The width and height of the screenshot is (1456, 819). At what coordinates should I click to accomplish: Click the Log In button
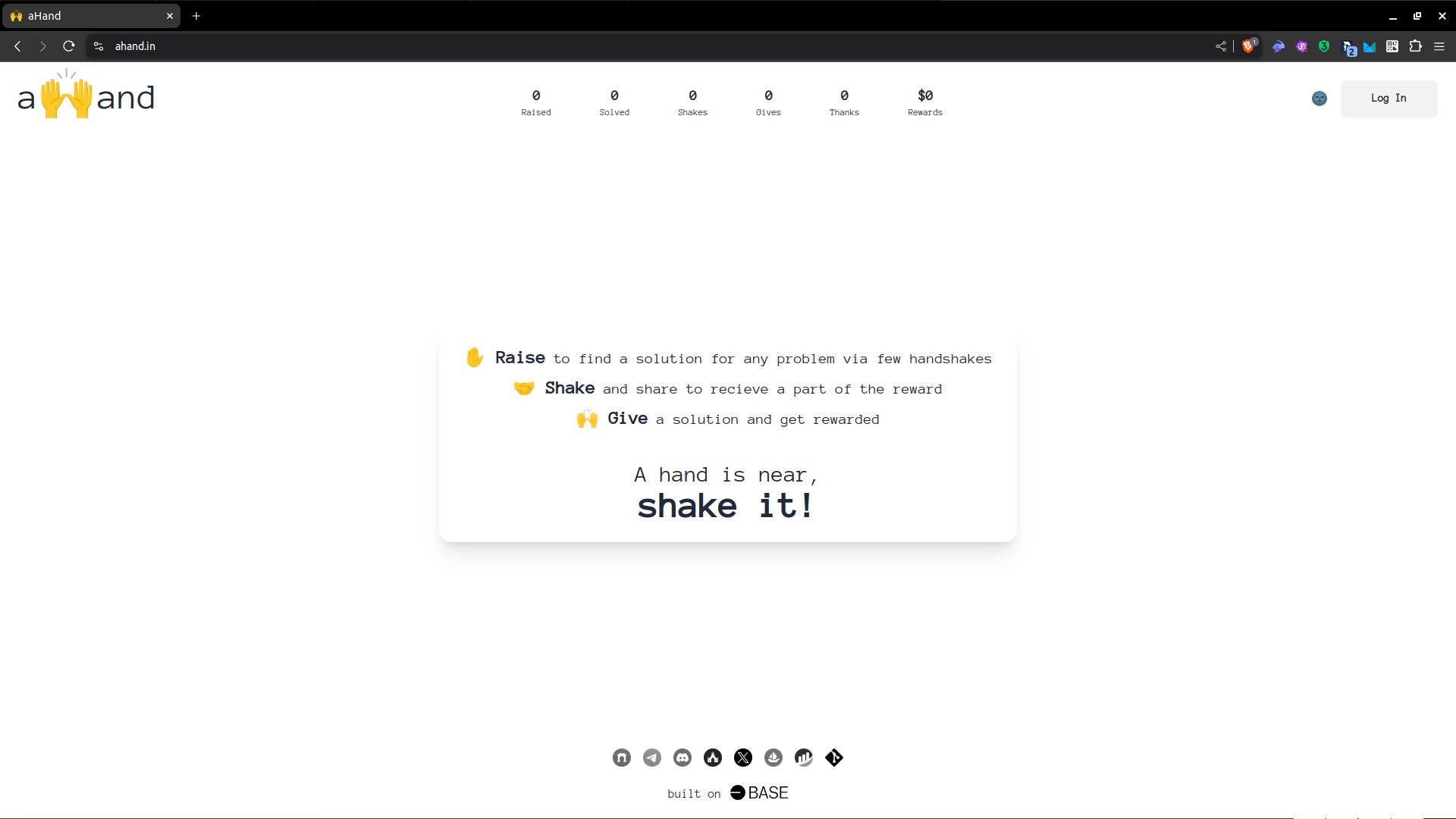(1389, 98)
